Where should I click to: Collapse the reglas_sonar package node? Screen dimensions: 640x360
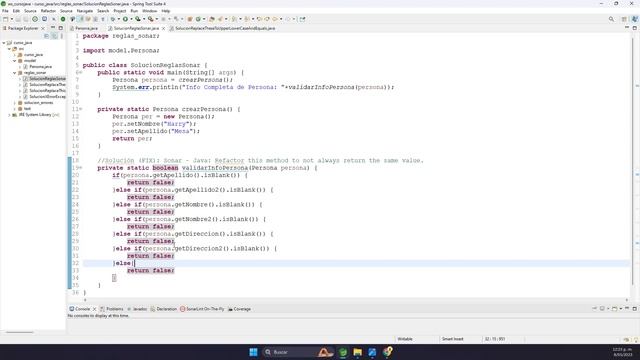coord(14,73)
